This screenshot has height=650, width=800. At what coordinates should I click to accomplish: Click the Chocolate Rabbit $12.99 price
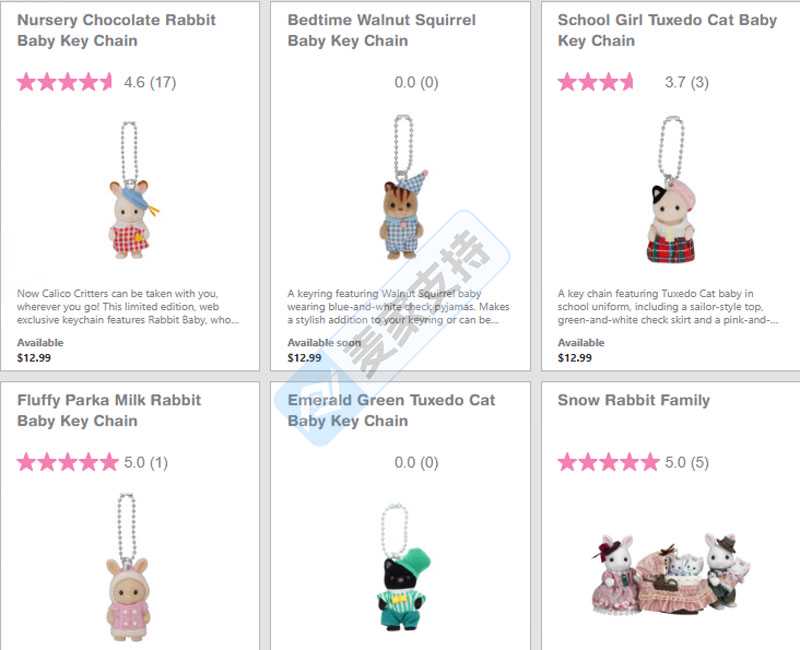(x=34, y=358)
